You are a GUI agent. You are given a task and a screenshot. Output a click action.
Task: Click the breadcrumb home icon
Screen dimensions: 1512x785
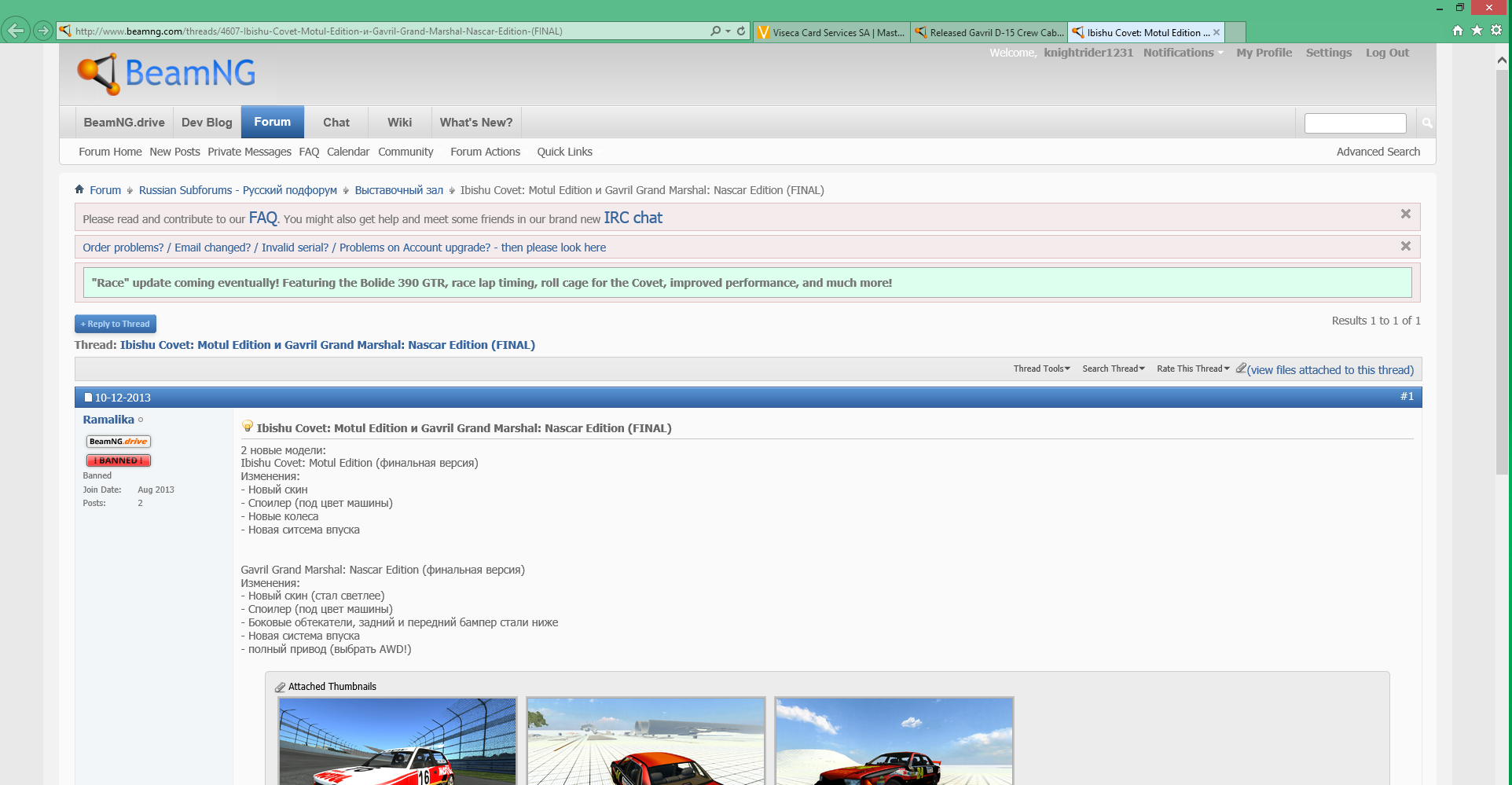tap(79, 189)
